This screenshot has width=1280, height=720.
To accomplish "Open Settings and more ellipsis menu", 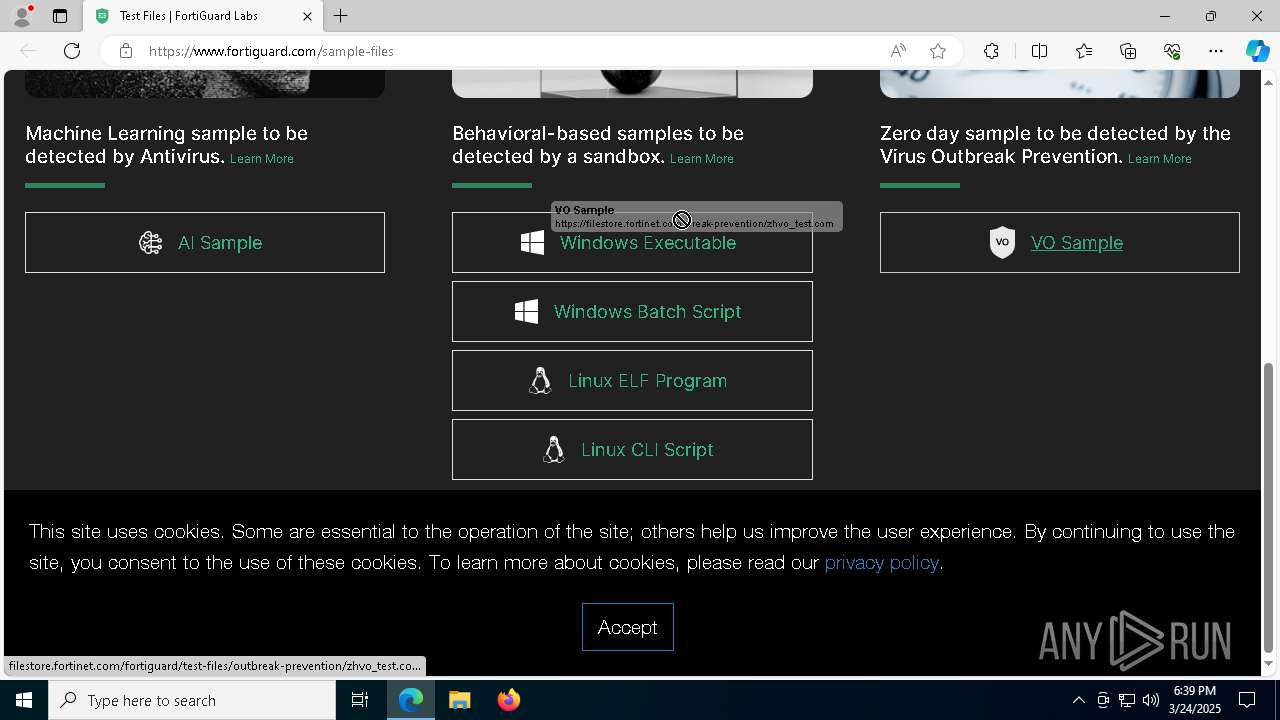I will (1216, 51).
